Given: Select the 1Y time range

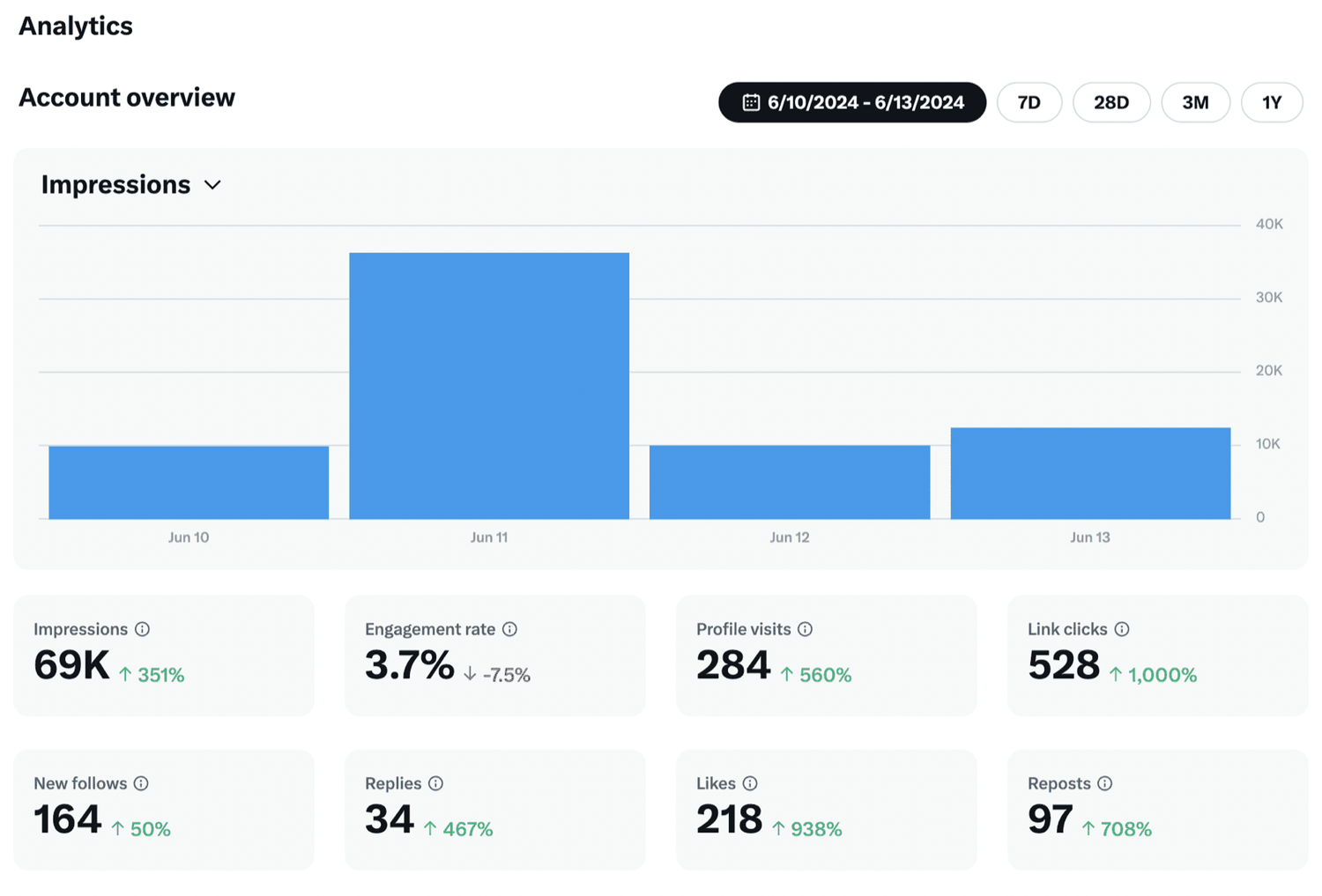Looking at the screenshot, I should [x=1272, y=102].
